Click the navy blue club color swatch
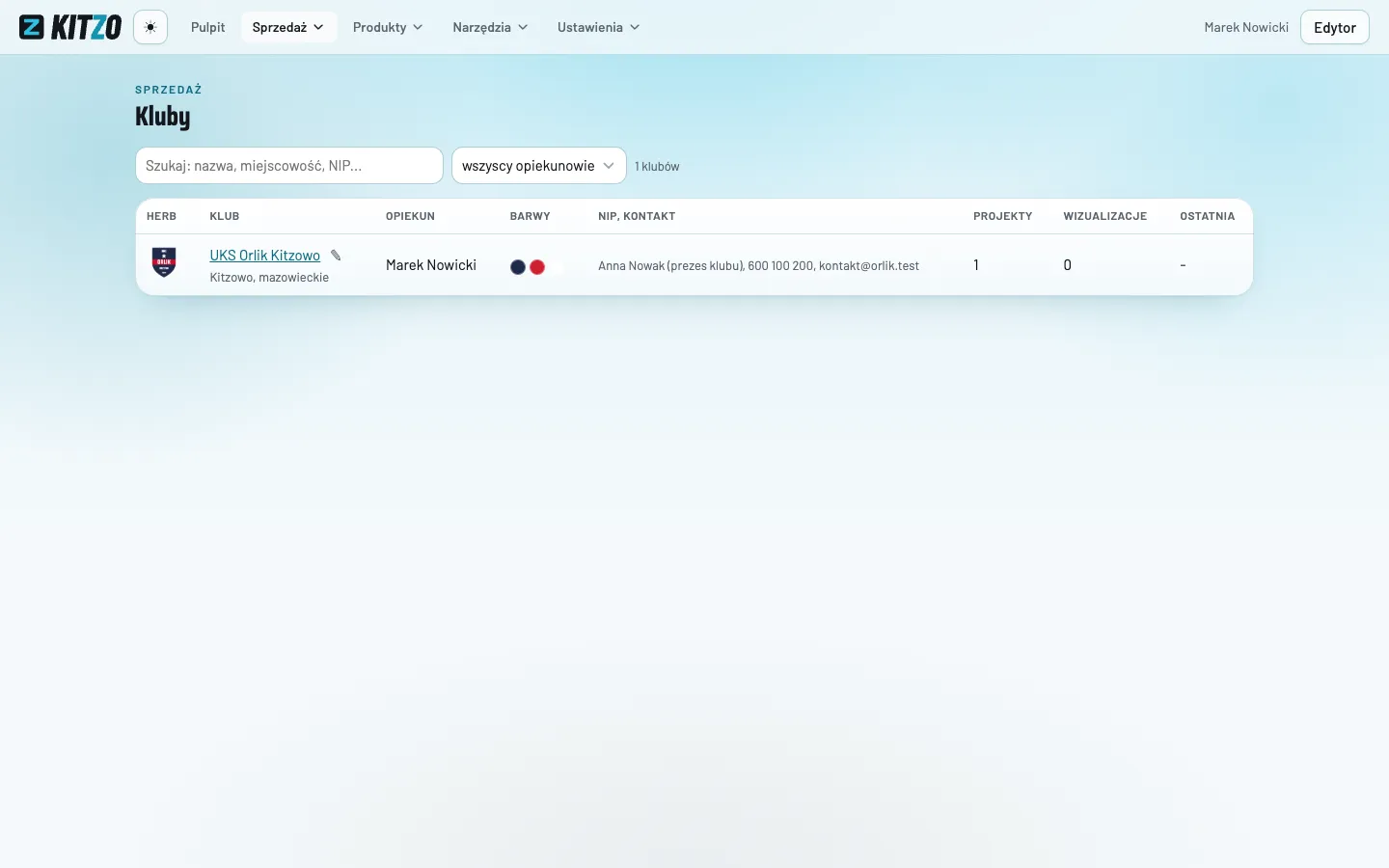The height and width of the screenshot is (868, 1389). [x=518, y=267]
